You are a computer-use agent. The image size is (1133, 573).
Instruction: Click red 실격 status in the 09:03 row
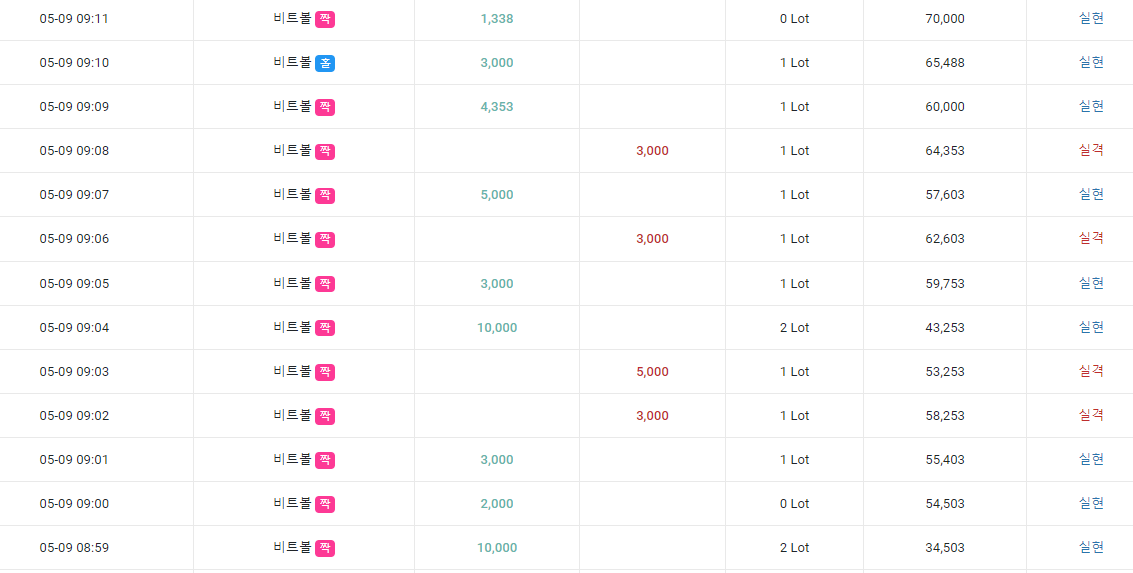tap(1091, 371)
